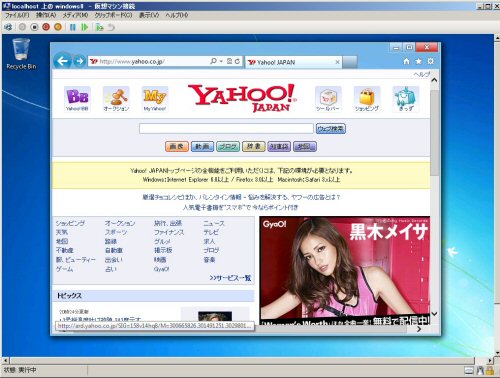Click the >>サービス一覧 link
Image resolution: width=500 pixels, height=378 pixels.
pyautogui.click(x=230, y=278)
